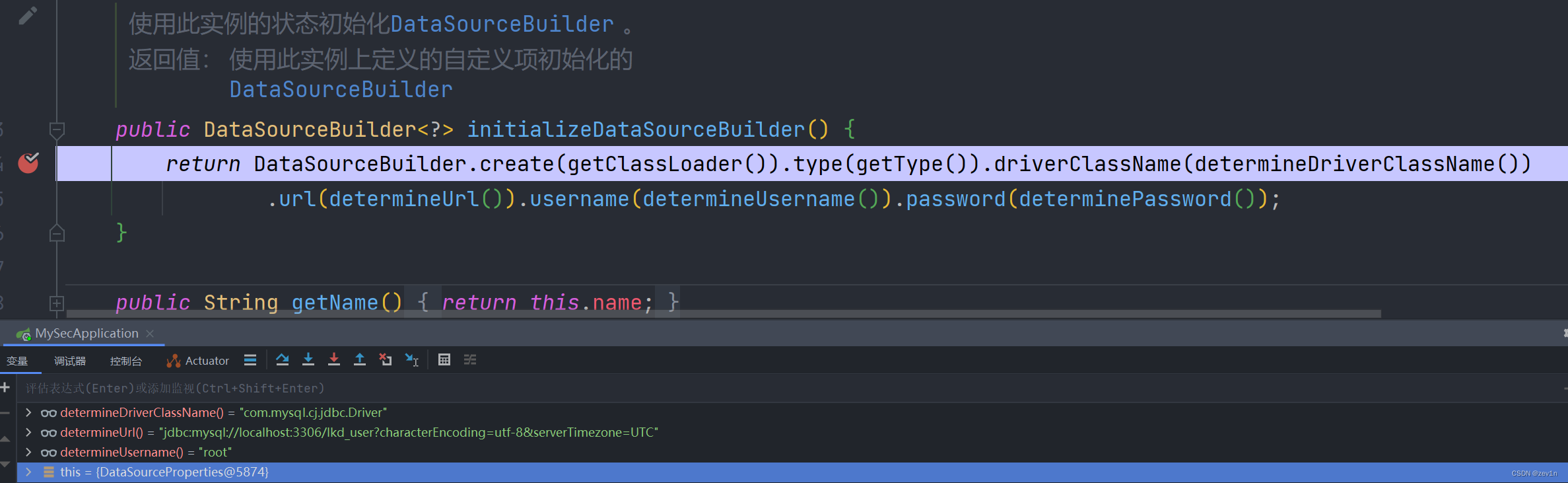
Task: Click the DataSourceBuilder link in first doc line
Action: point(502,24)
